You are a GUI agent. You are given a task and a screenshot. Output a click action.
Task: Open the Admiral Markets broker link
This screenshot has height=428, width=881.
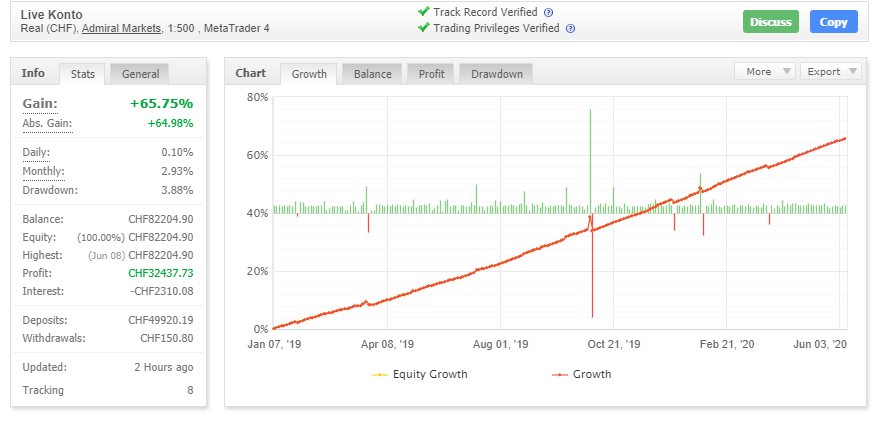(122, 29)
